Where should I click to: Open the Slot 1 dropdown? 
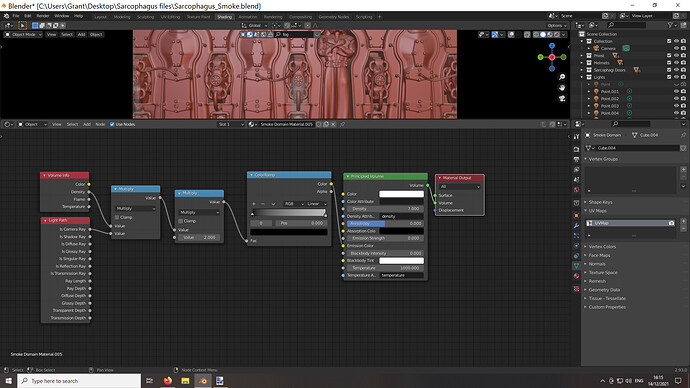(230, 124)
